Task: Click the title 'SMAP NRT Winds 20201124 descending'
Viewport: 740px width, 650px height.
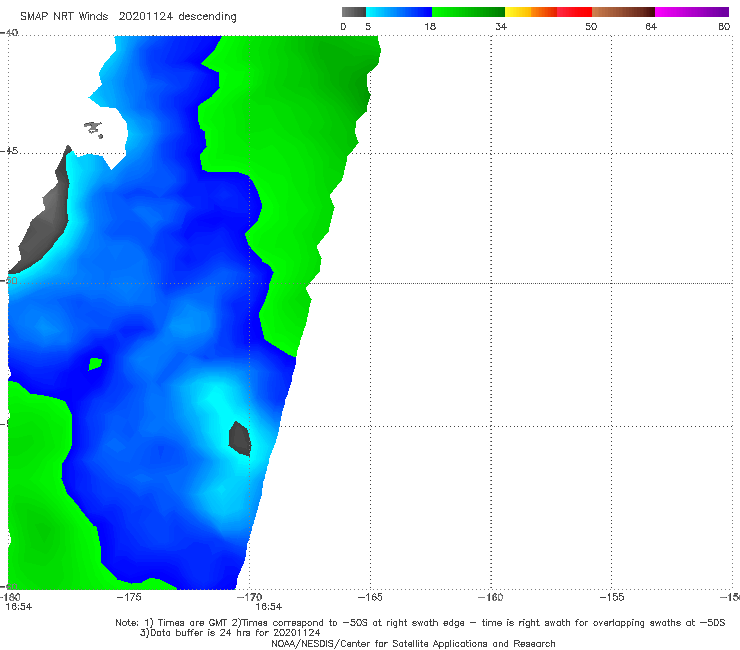Action: tap(128, 16)
